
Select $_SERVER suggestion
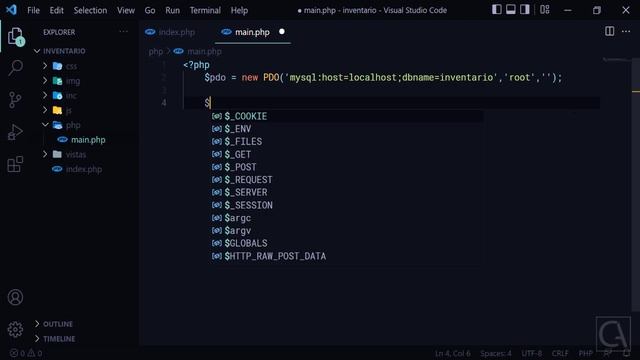[347, 192]
